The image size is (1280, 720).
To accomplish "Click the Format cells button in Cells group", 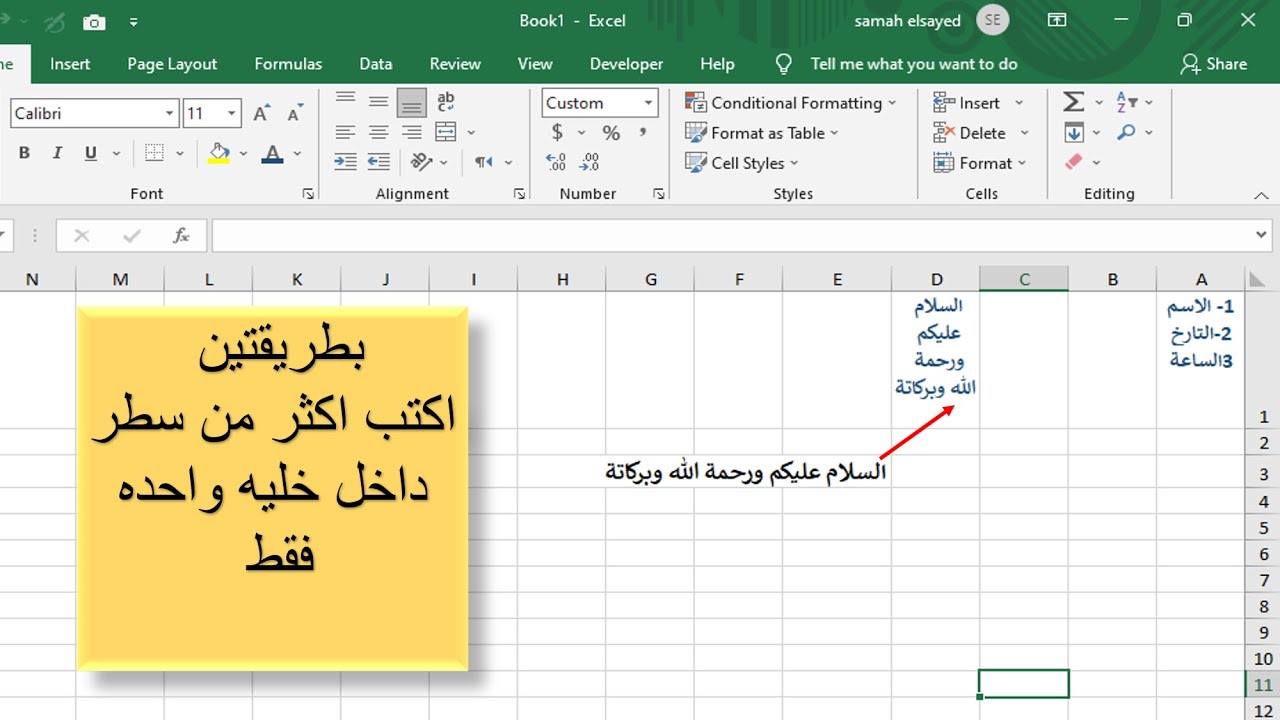I will coord(981,163).
